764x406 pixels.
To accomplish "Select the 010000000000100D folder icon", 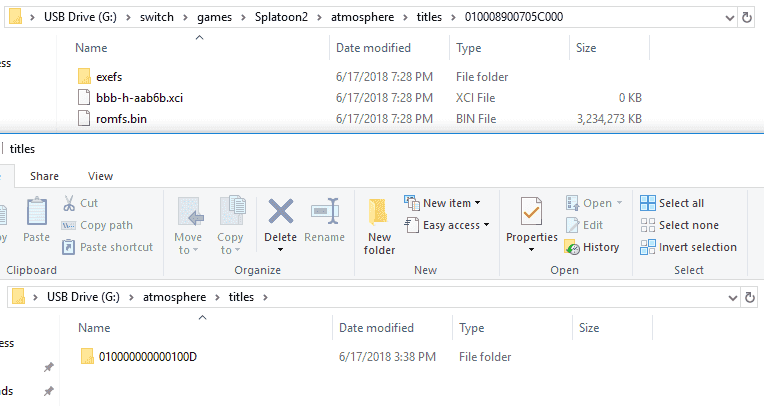I will click(87, 356).
